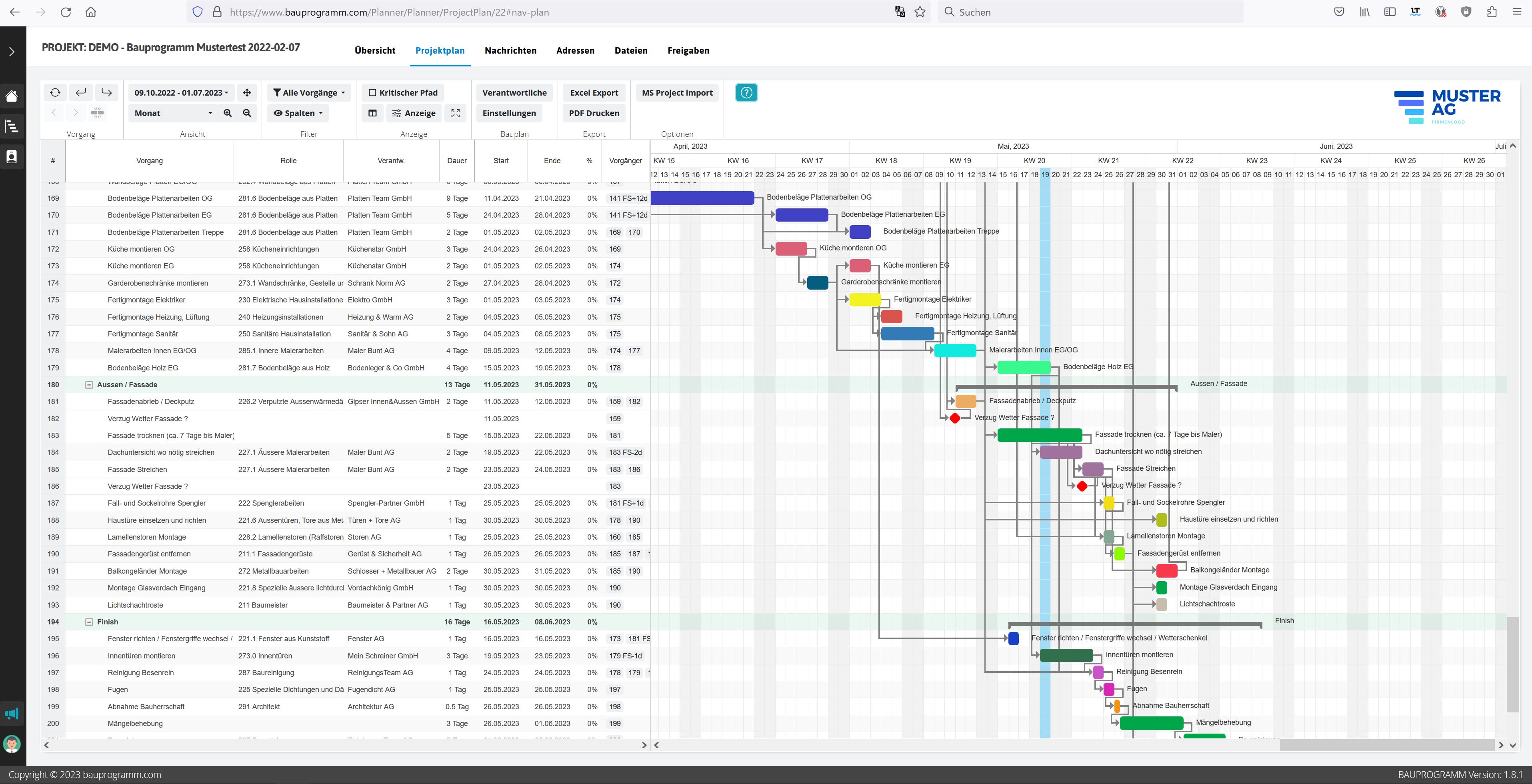Collapse the Finish group row

tap(89, 622)
